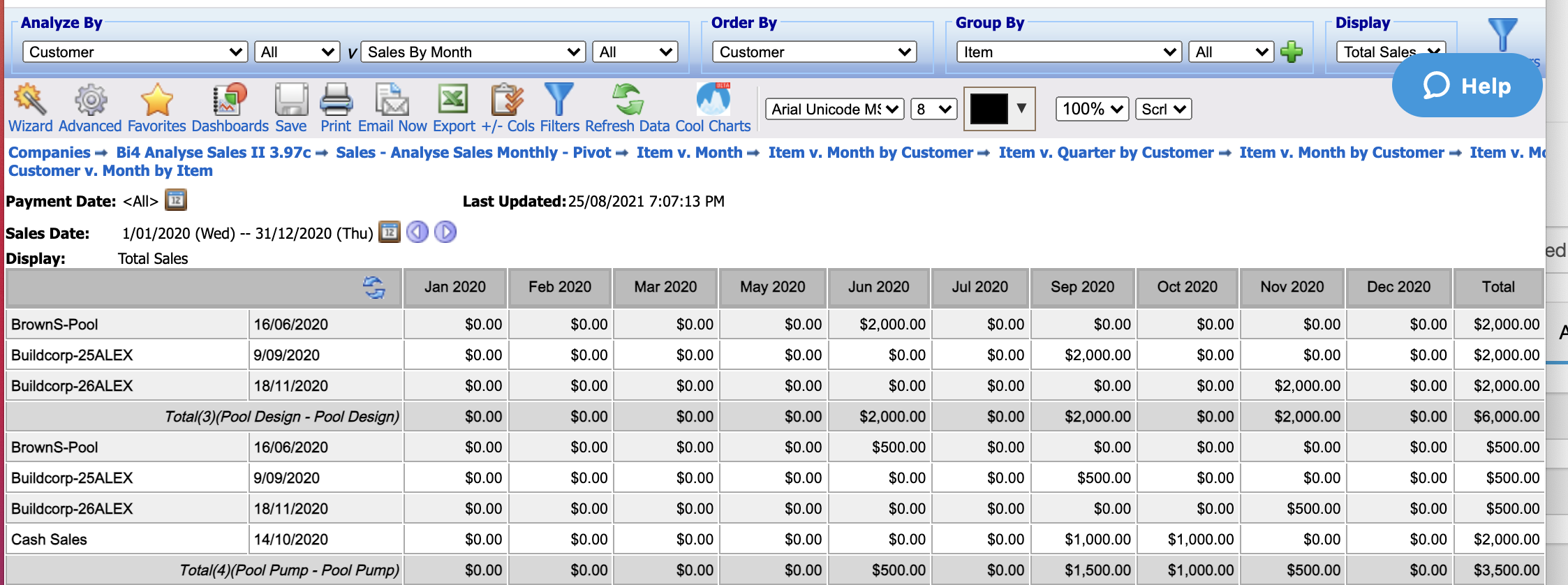Image resolution: width=1568 pixels, height=585 pixels.
Task: Click the Sep 2020 column header
Action: 1083,287
